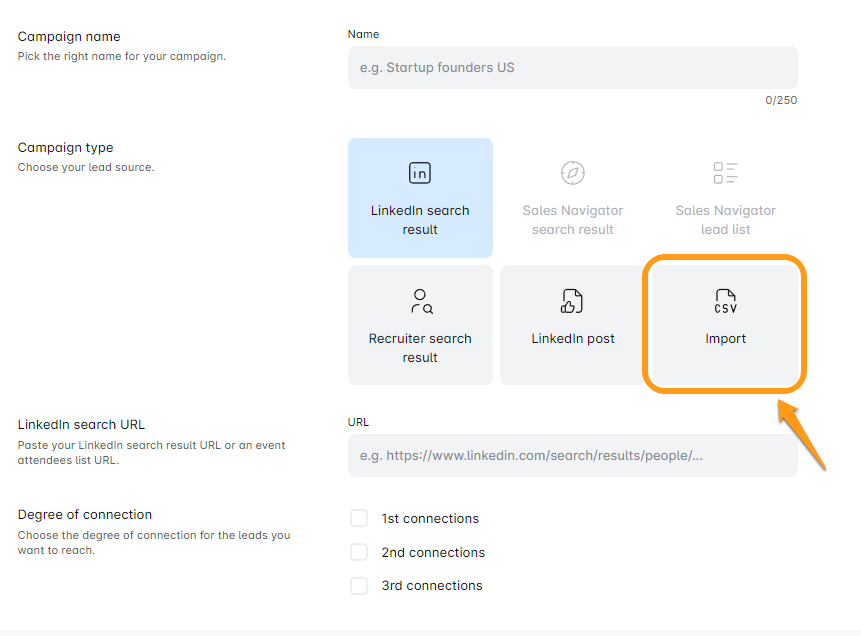Select the "Recruiter search result" label
Image resolution: width=861 pixels, height=636 pixels.
(420, 348)
